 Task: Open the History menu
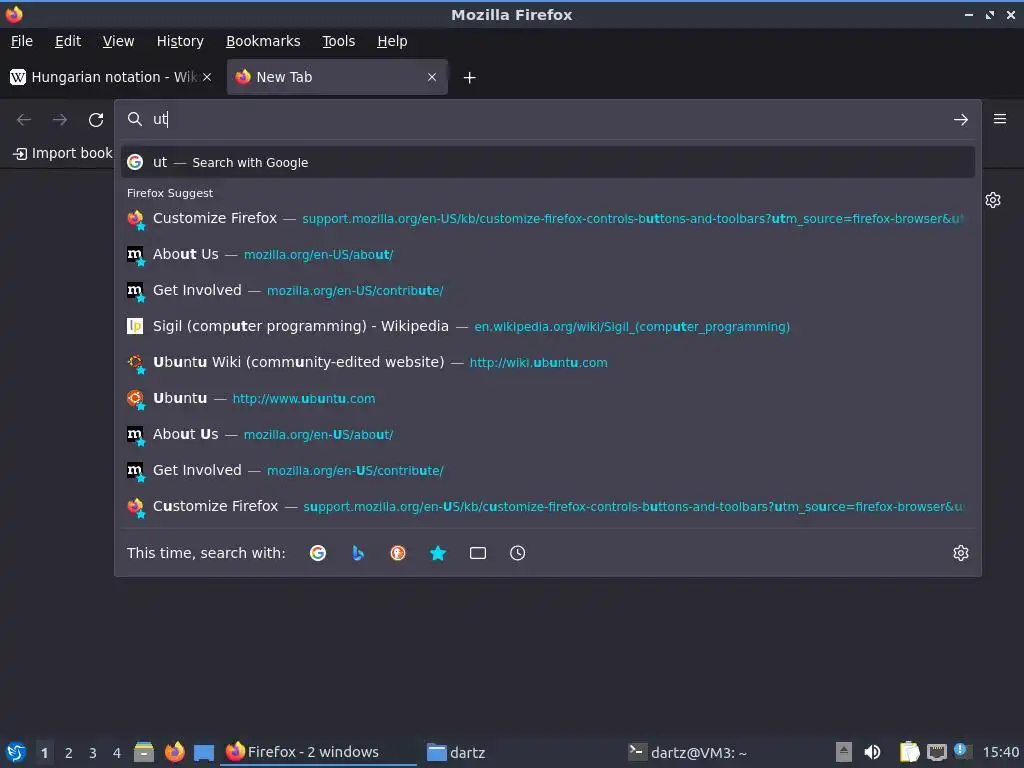180,41
